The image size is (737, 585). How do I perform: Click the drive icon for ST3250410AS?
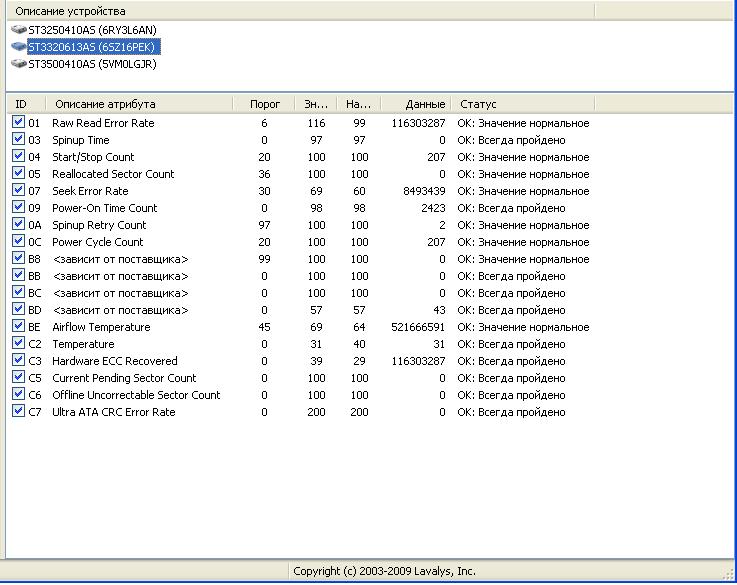[18, 30]
